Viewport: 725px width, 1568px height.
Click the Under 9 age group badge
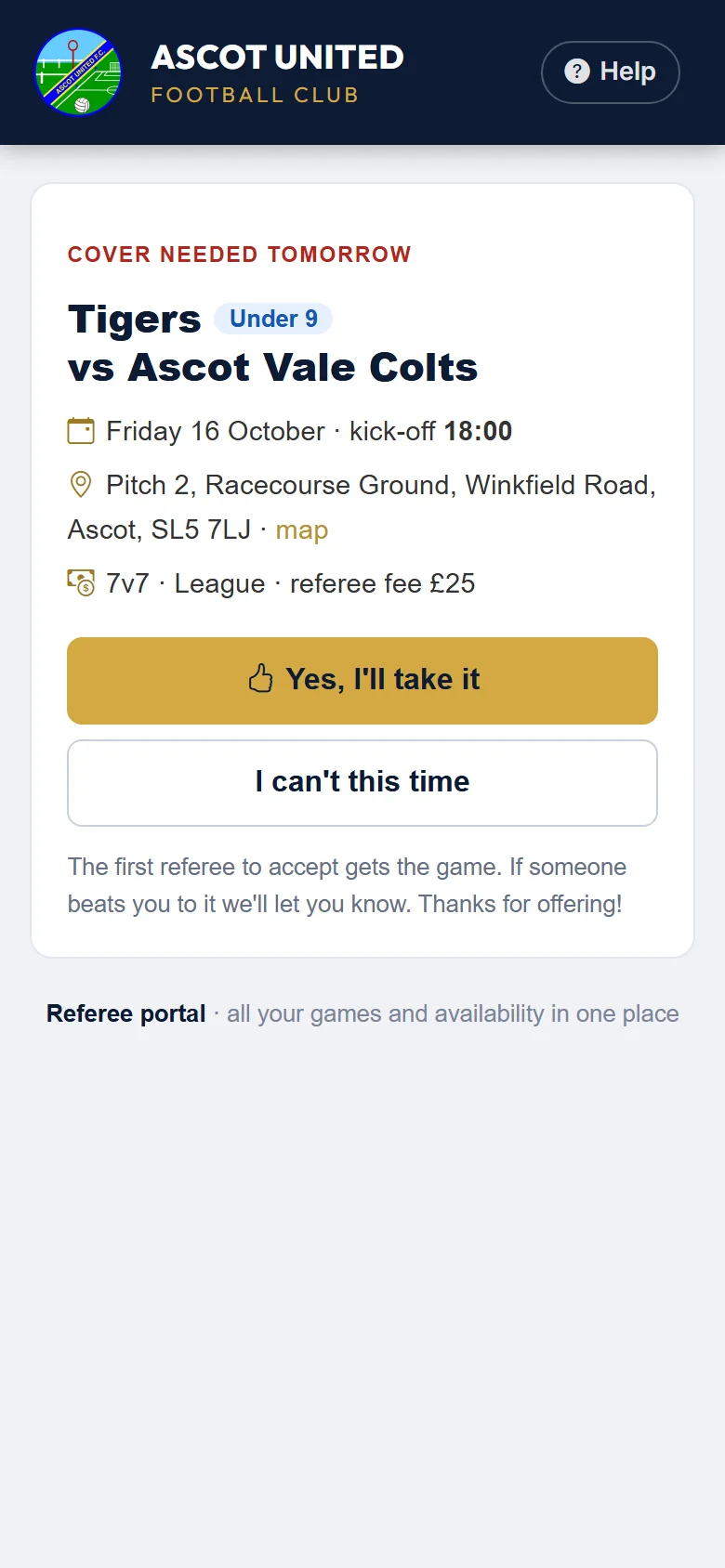(273, 319)
